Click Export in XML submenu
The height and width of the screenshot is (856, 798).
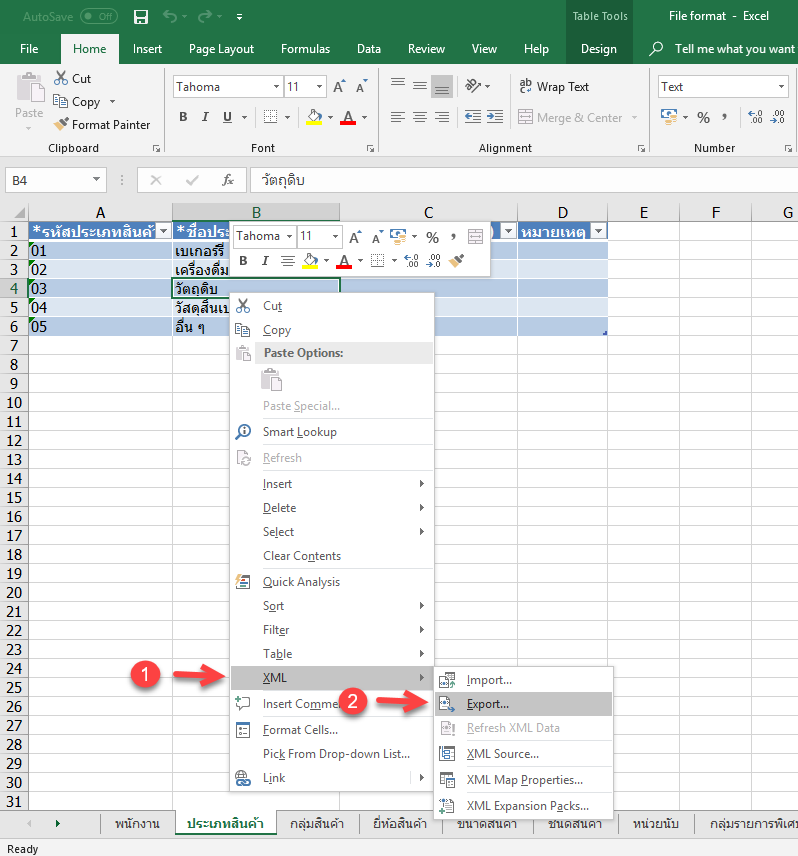pos(523,704)
